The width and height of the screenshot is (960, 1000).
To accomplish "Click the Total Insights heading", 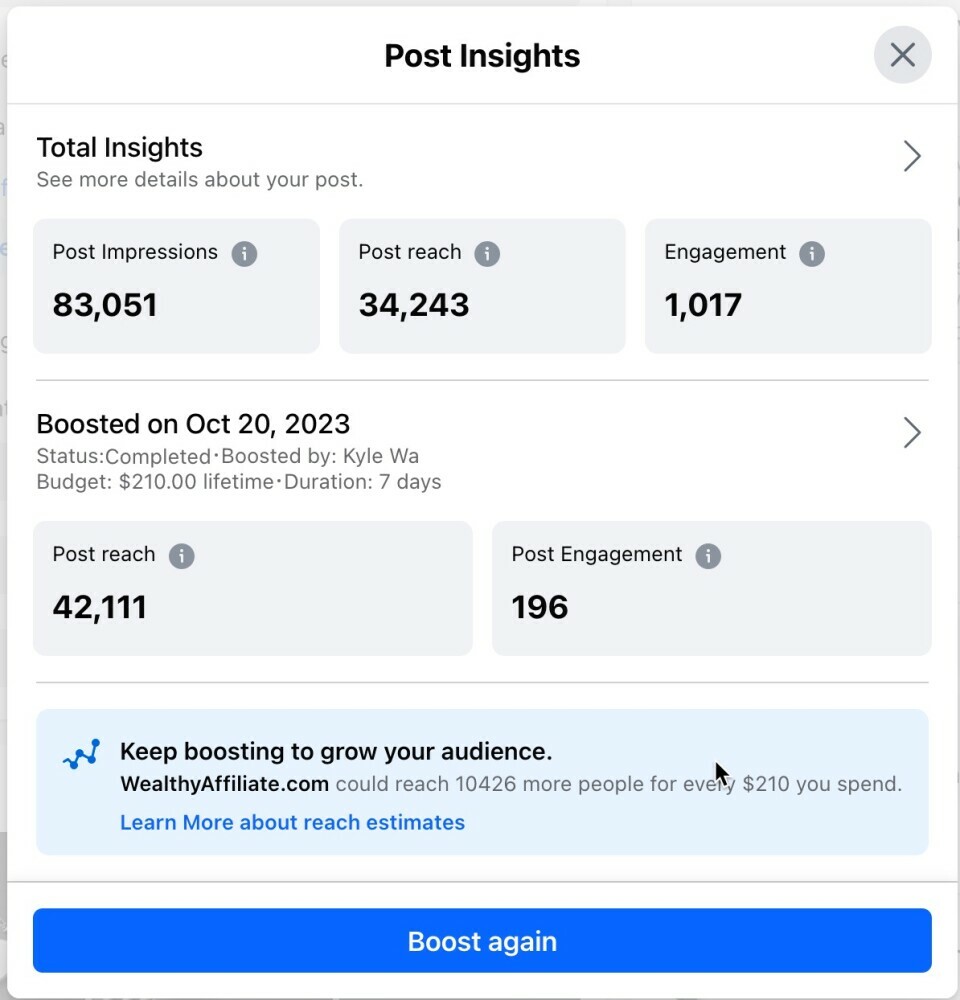I will pos(120,148).
